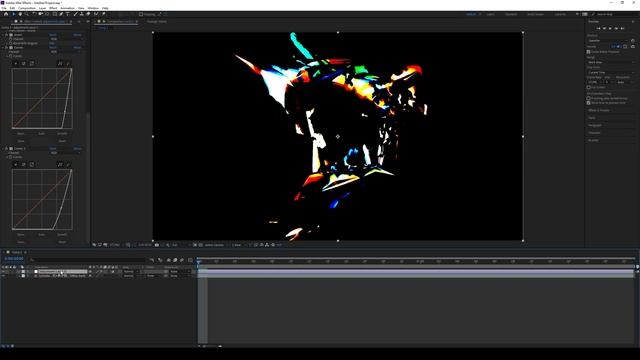Select the Selection arrow tool
Image resolution: width=640 pixels, height=360 pixels.
[x=13, y=14]
